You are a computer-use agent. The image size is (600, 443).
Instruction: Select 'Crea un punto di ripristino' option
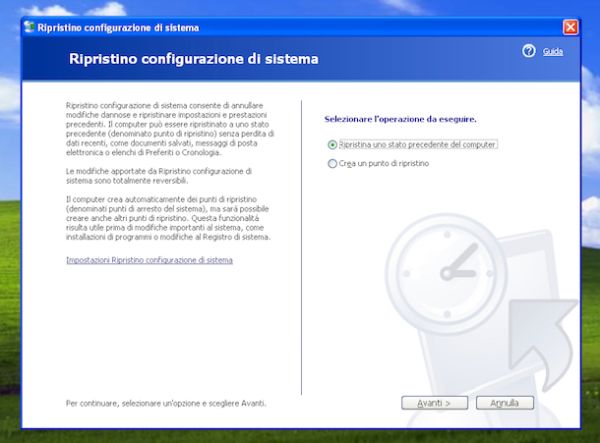point(333,163)
